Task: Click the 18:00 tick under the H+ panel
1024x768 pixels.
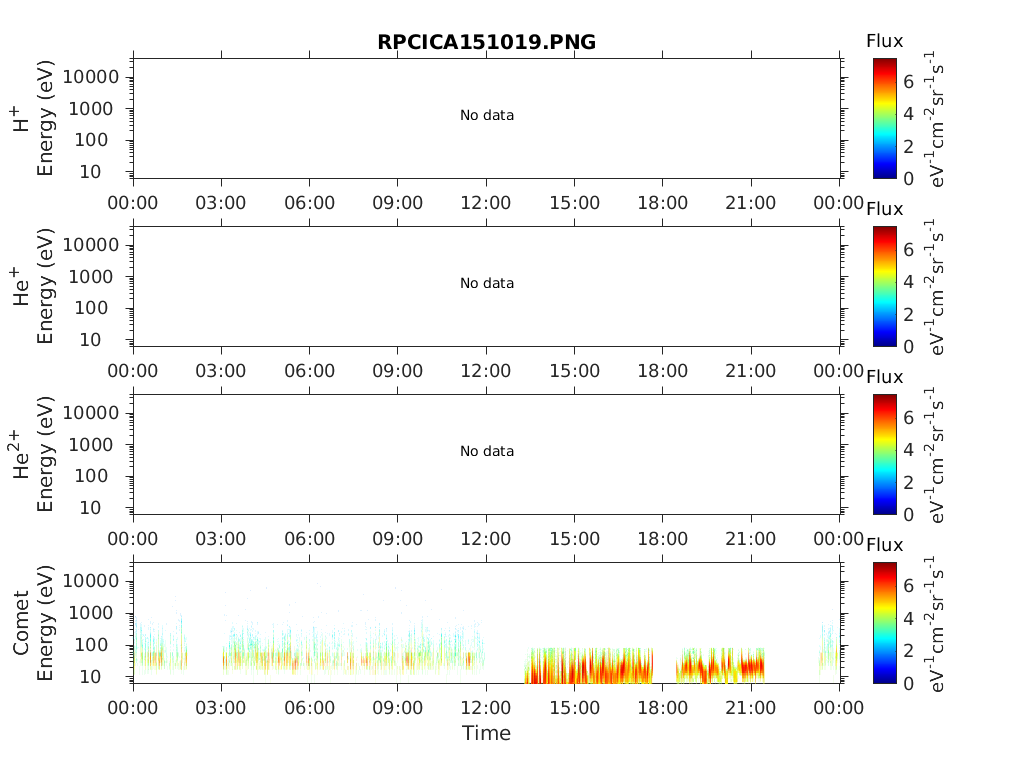Action: (x=663, y=202)
